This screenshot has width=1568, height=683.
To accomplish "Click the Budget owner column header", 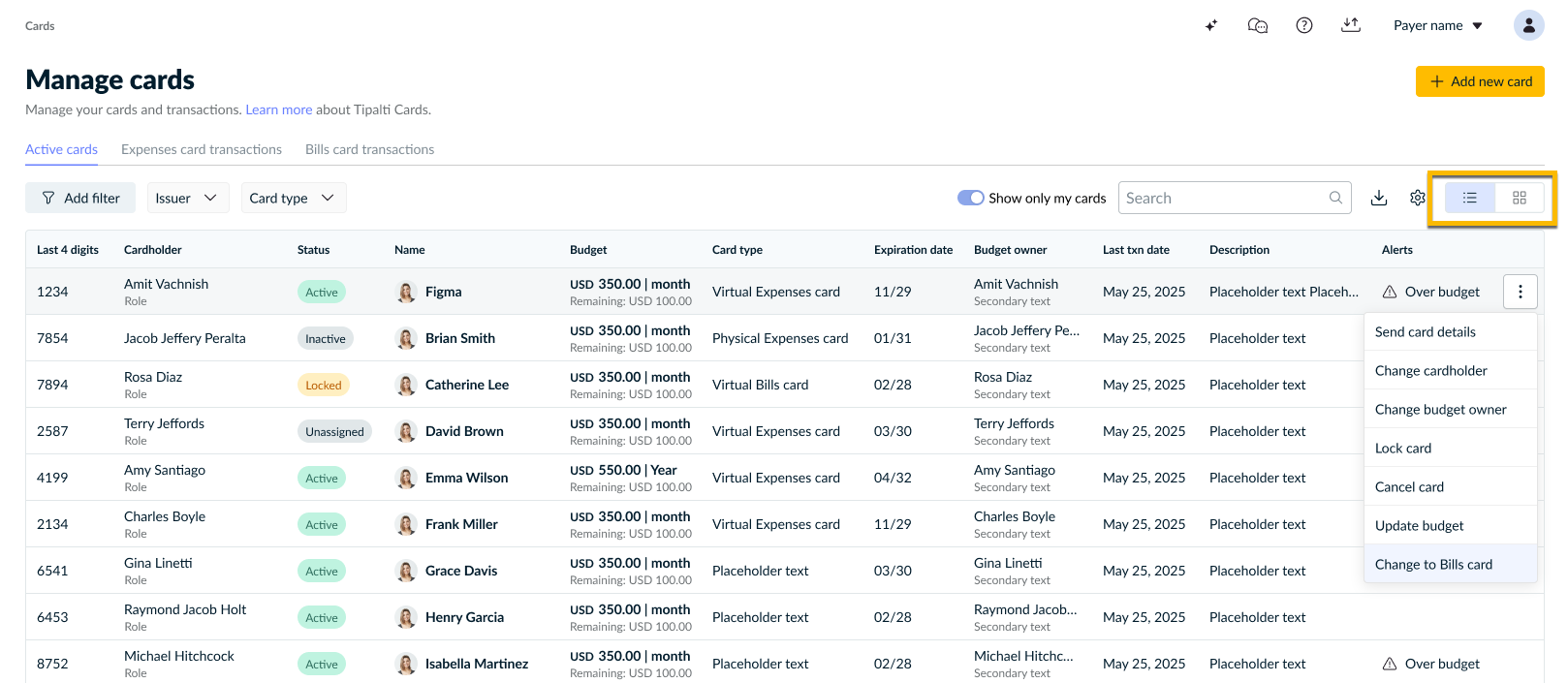I will [x=1011, y=250].
